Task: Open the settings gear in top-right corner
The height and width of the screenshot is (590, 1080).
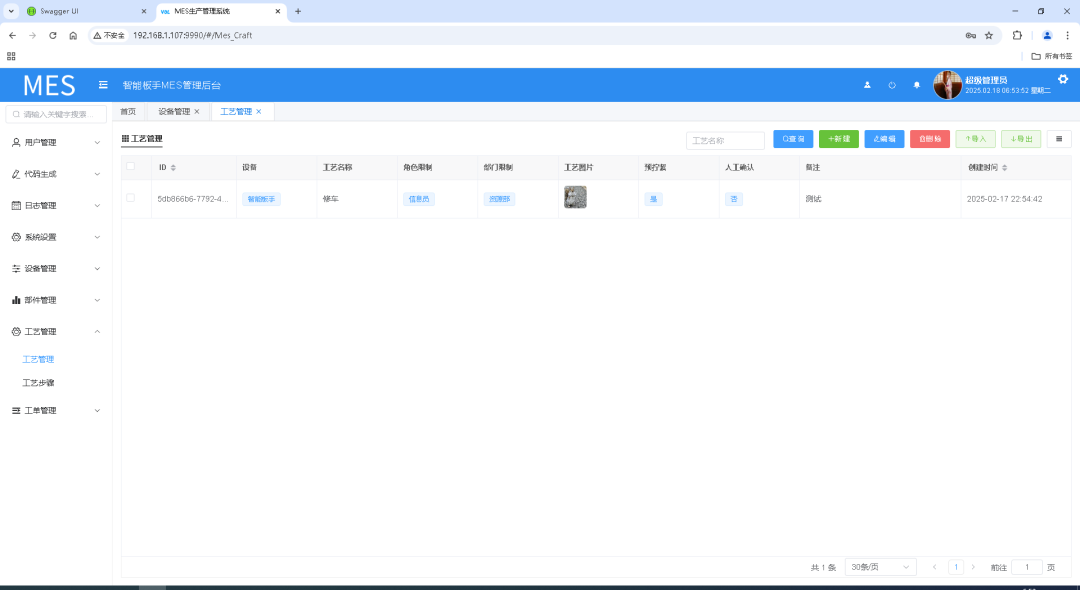Action: click(1063, 79)
